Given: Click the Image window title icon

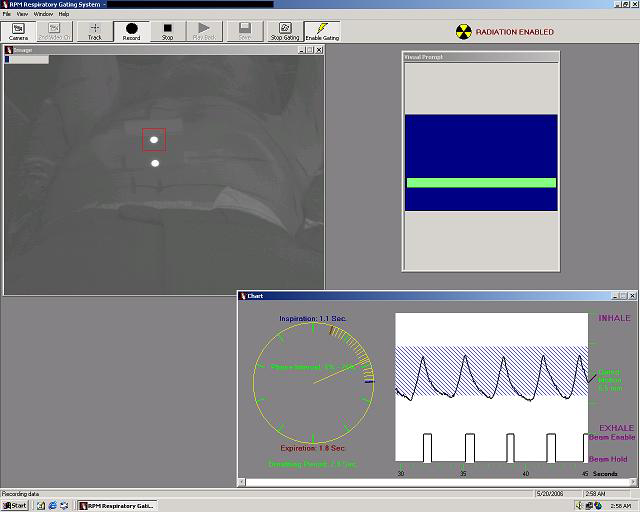Looking at the screenshot, I should click(9, 50).
